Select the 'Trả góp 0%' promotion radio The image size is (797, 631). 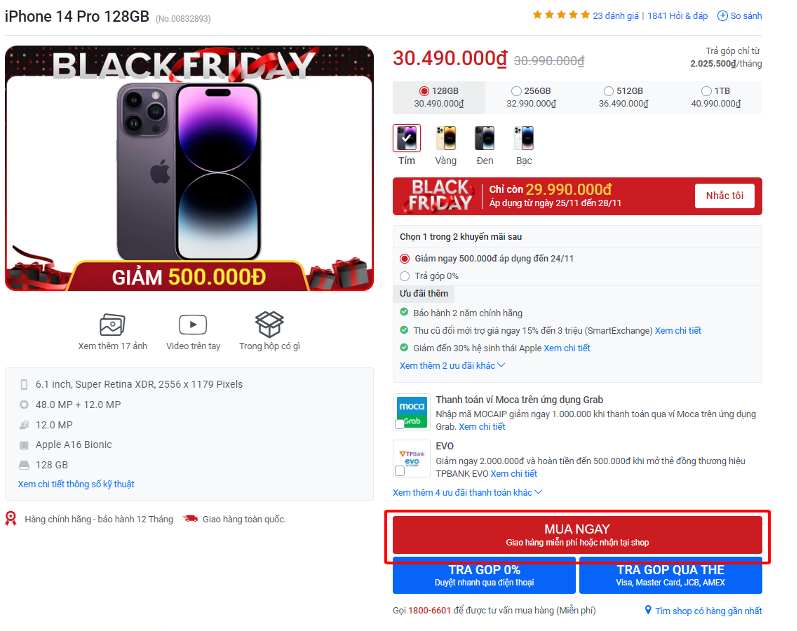coord(405,276)
